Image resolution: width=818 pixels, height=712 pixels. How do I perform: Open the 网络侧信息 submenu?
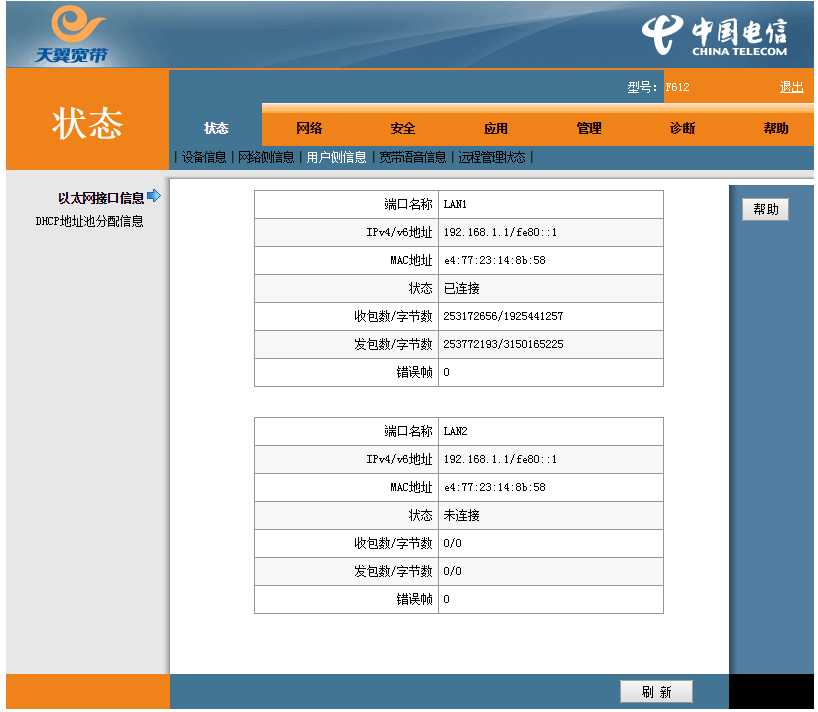coord(266,157)
